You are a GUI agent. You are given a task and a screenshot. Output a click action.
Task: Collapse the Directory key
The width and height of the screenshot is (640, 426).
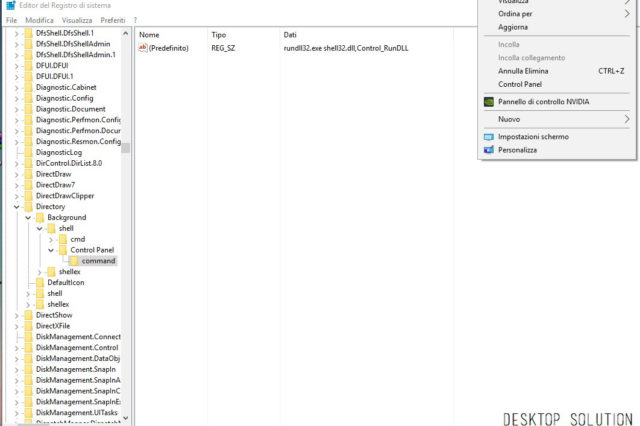click(17, 207)
